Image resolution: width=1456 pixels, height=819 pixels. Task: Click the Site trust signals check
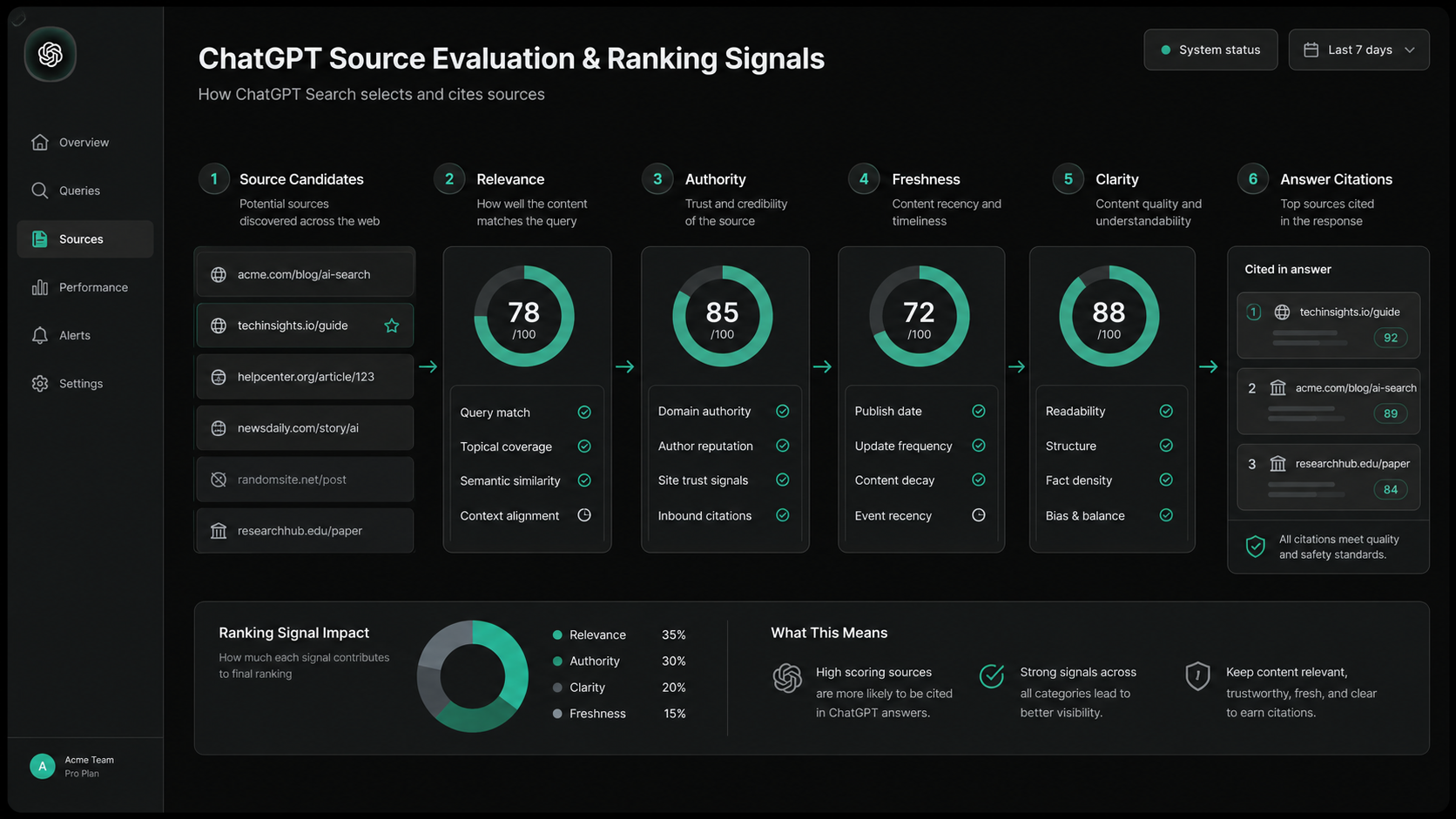783,480
